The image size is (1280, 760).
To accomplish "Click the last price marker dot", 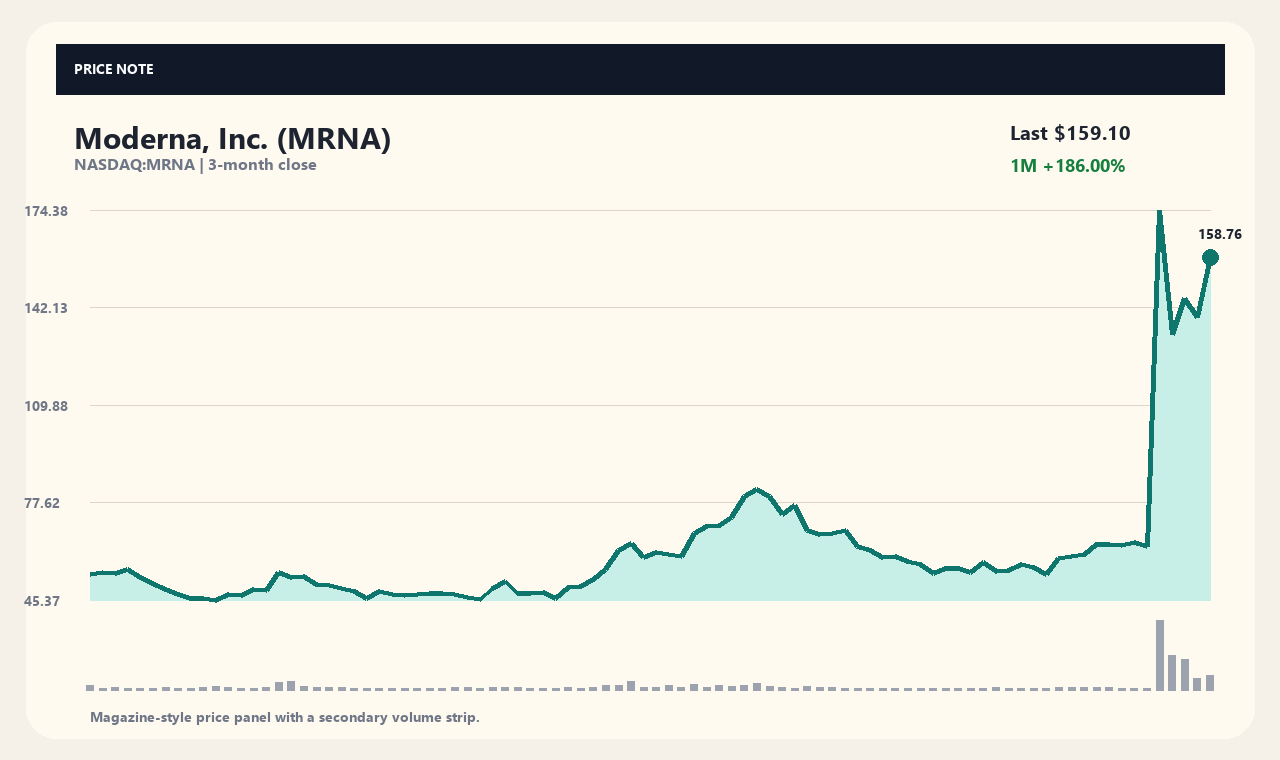I will pyautogui.click(x=1210, y=258).
